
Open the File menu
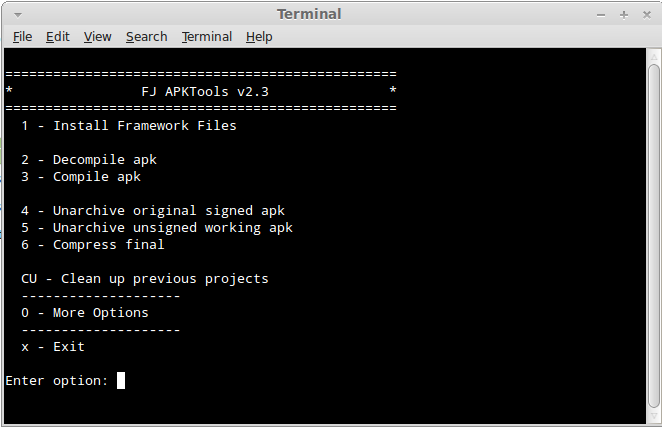click(x=22, y=37)
